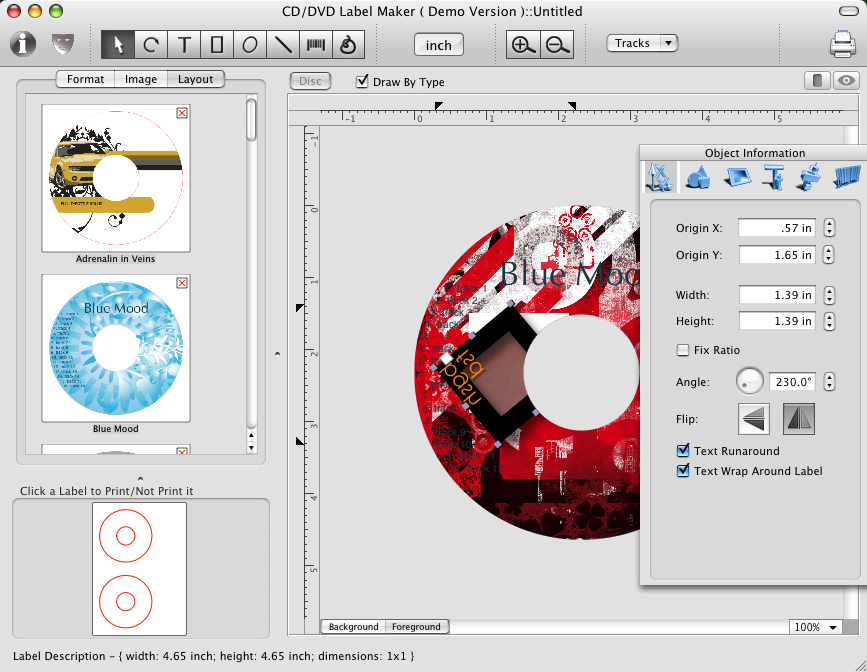Screen dimensions: 867x672
Task: Select the spiral text tool
Action: point(348,45)
